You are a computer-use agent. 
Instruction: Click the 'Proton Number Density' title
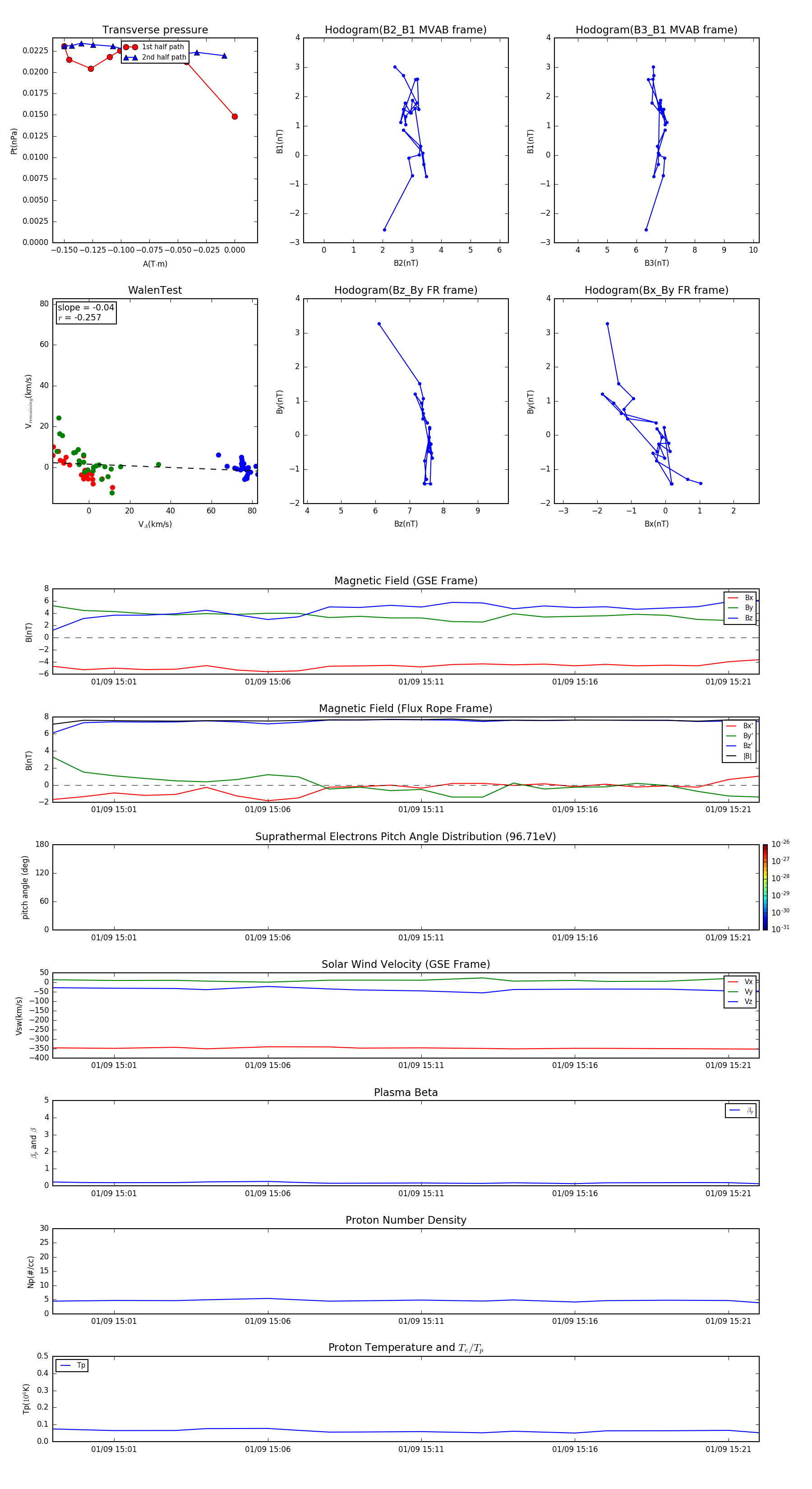point(406,1220)
